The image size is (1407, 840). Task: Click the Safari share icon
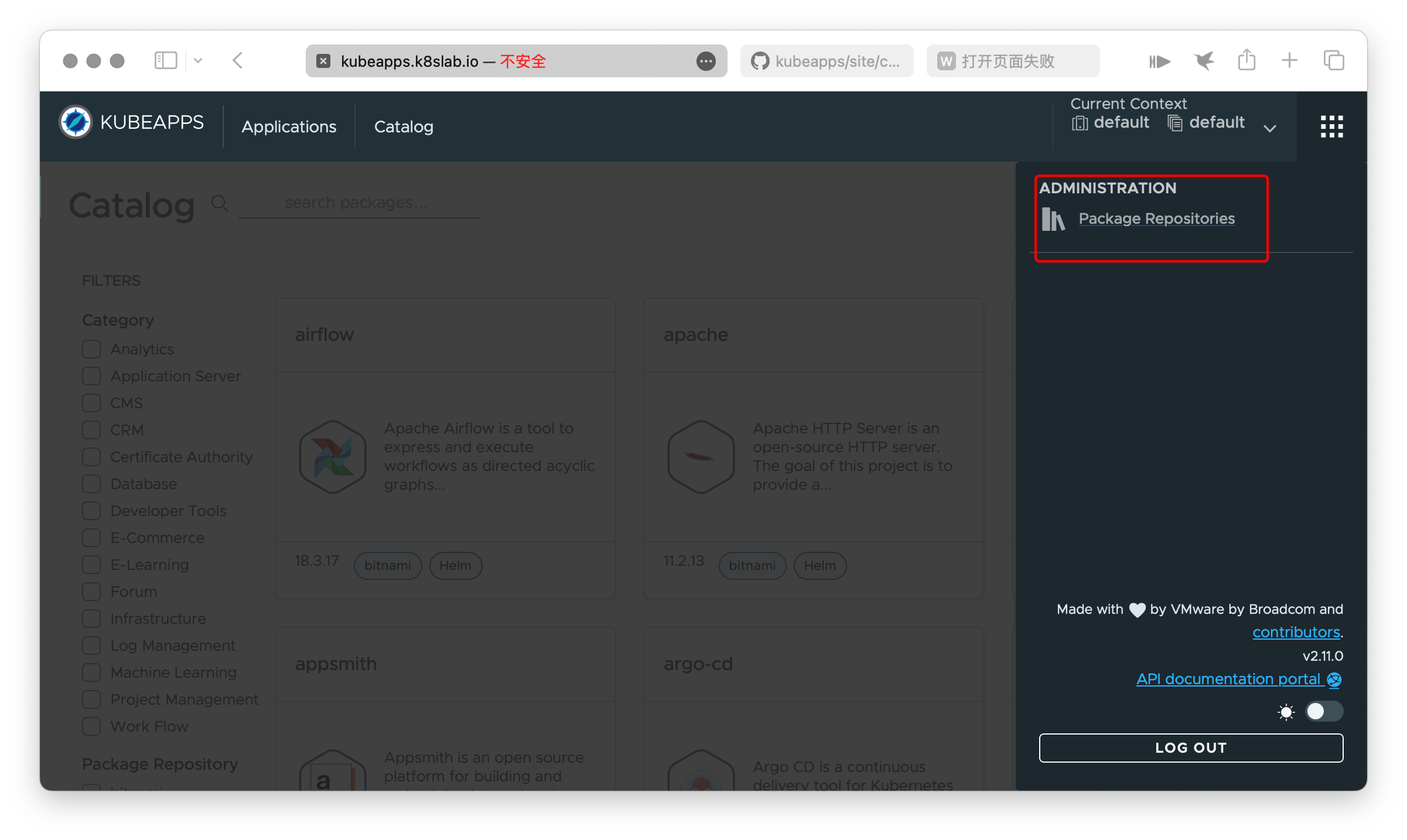pyautogui.click(x=1247, y=60)
